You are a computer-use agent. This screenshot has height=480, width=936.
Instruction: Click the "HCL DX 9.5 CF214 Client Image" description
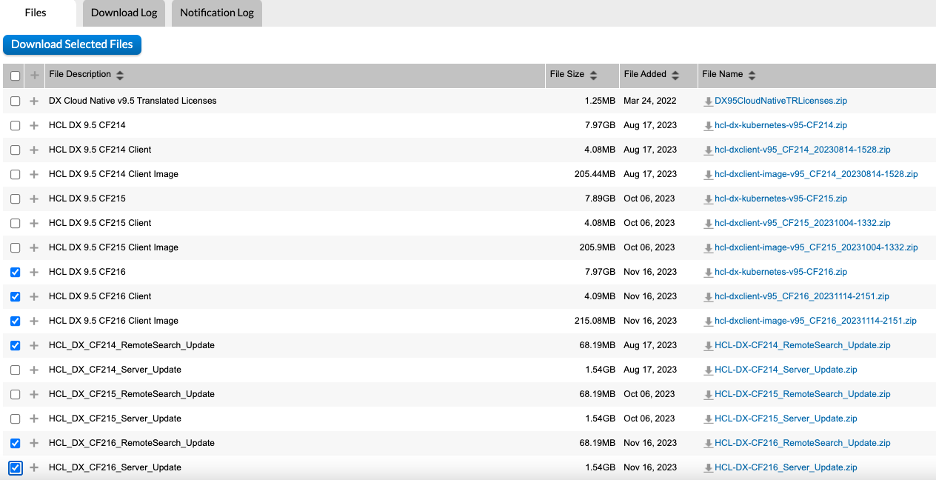click(x=113, y=174)
